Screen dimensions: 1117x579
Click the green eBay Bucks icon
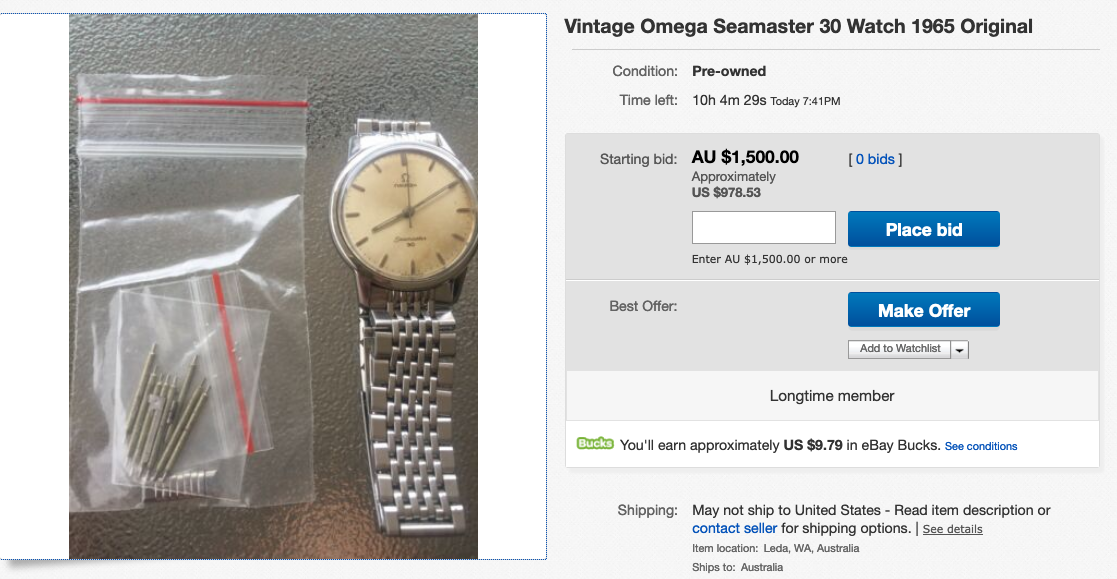[x=595, y=444]
